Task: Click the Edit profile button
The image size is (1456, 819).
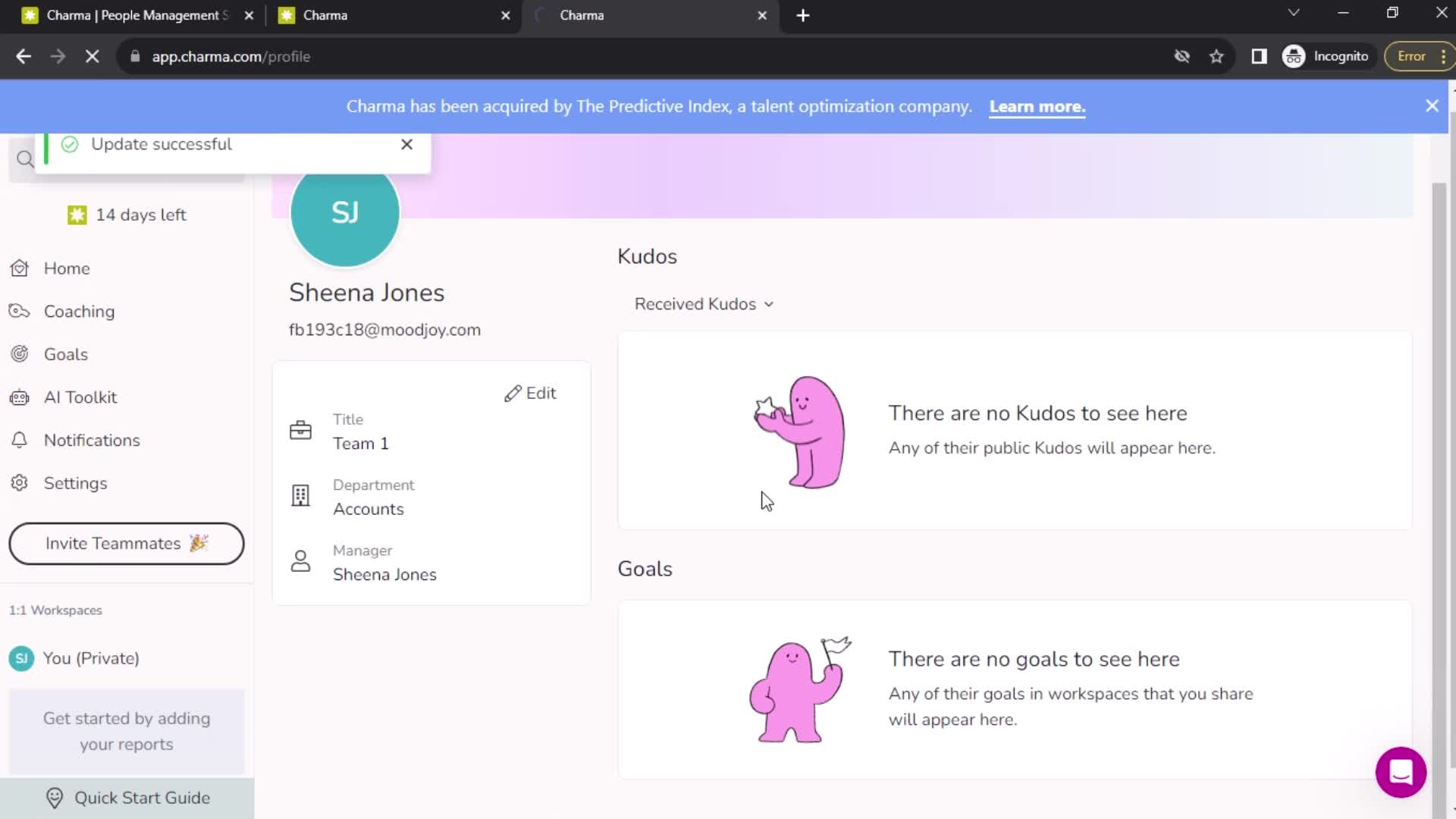Action: [531, 392]
